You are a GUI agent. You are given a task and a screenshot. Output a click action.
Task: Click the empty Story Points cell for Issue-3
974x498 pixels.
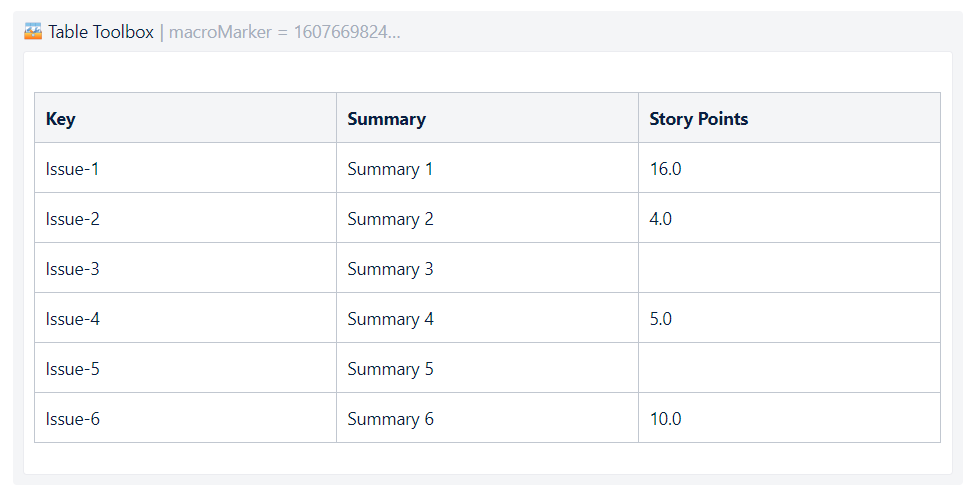click(x=789, y=268)
